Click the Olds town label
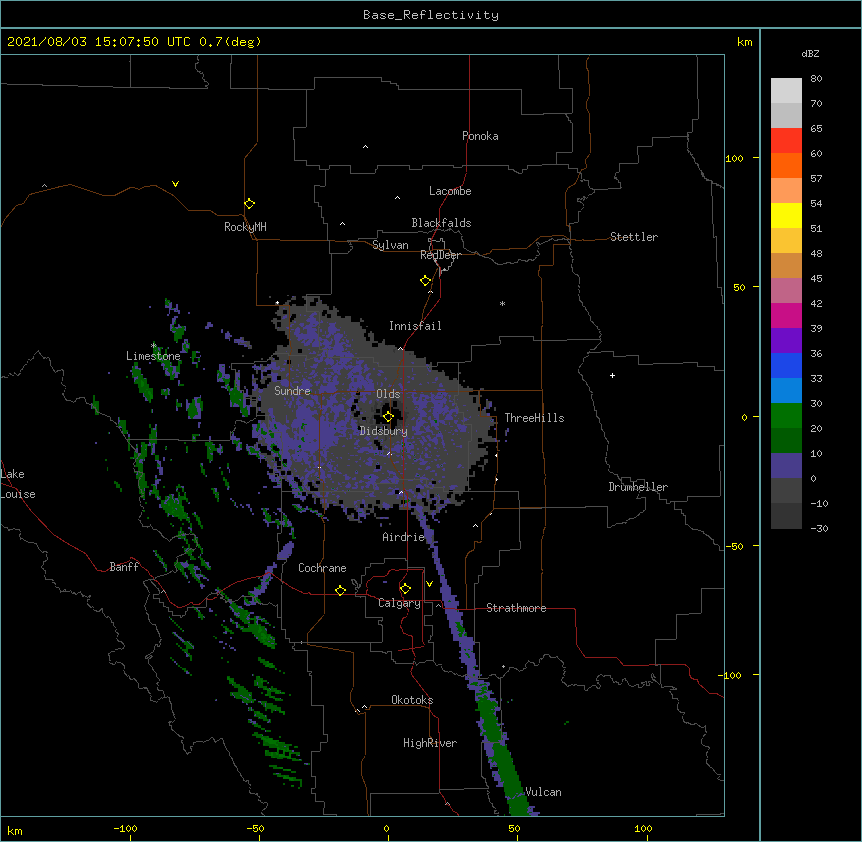Image resolution: width=862 pixels, height=842 pixels. pos(388,394)
